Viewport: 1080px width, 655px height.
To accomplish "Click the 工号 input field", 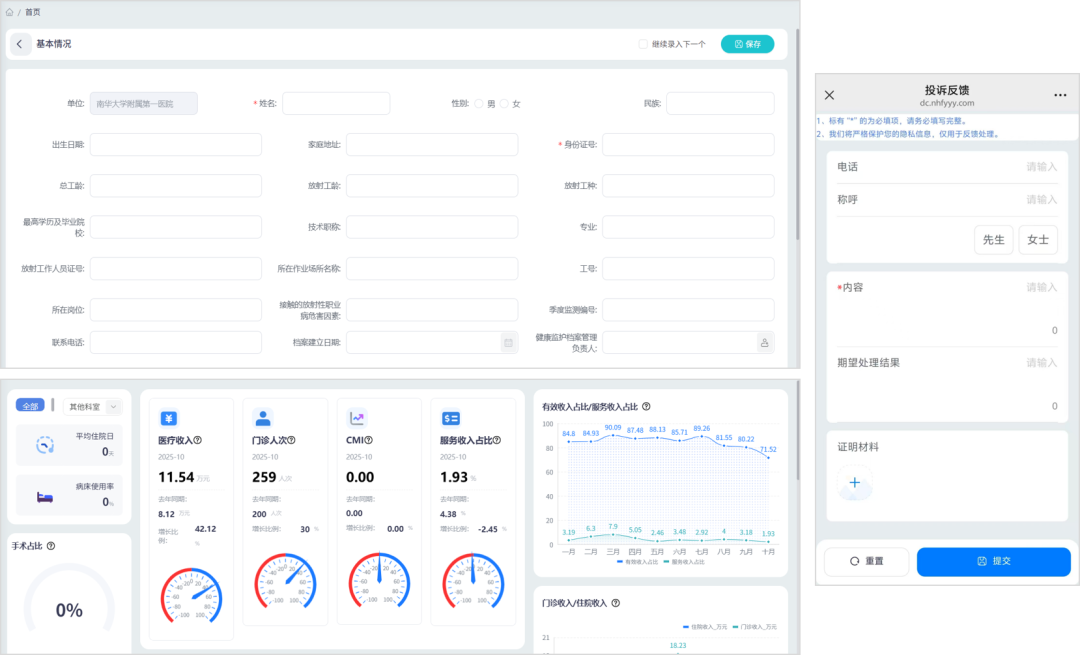I will [x=688, y=269].
